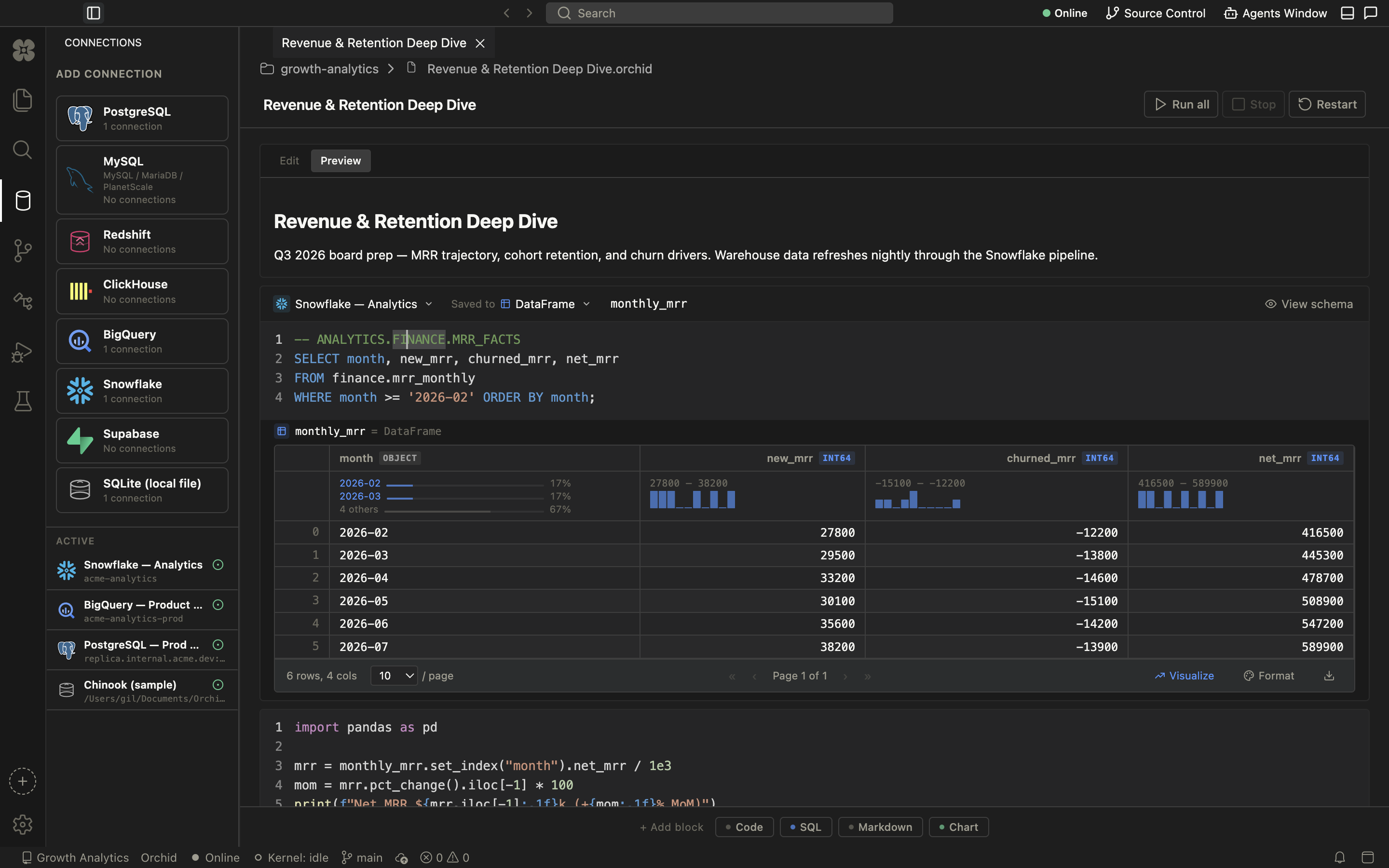Open the source control branch sidebar icon

[22, 250]
